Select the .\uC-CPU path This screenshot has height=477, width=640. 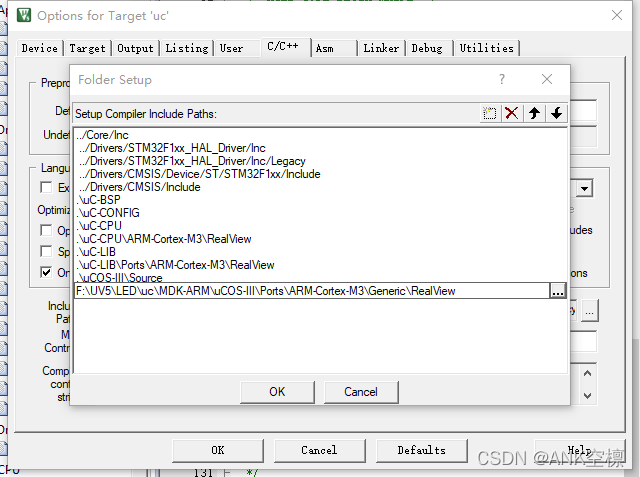coord(320,226)
